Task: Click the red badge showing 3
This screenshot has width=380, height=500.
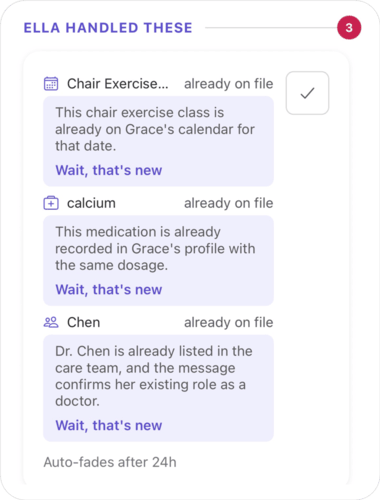Action: point(349,28)
